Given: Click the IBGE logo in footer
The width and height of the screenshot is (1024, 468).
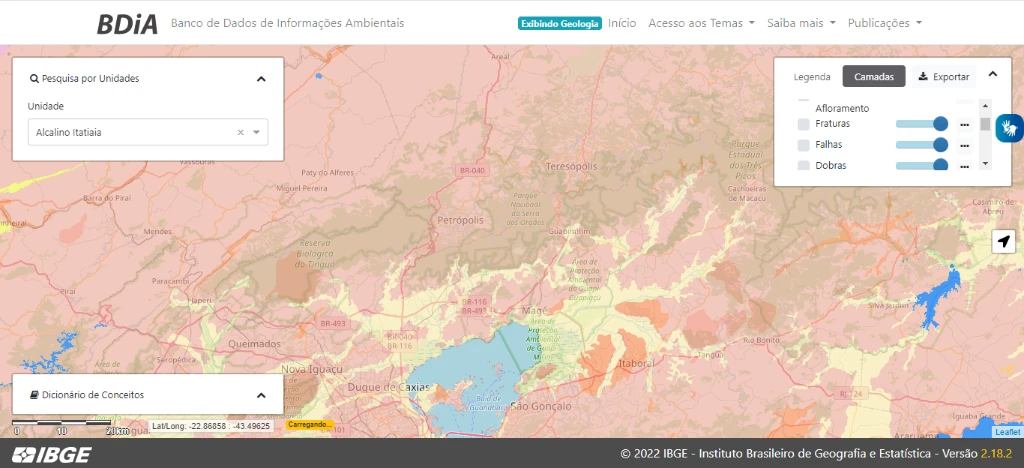Looking at the screenshot, I should point(52,454).
